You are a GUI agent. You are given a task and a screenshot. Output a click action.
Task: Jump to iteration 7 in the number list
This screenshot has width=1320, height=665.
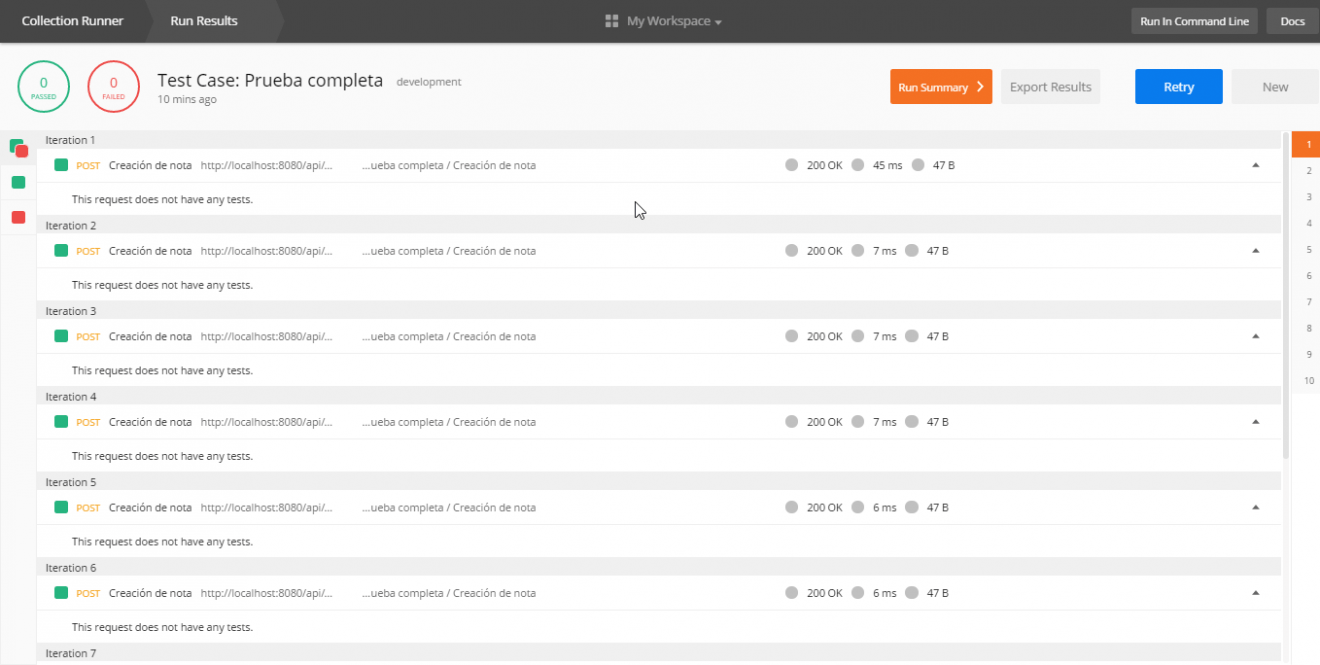click(x=1309, y=302)
